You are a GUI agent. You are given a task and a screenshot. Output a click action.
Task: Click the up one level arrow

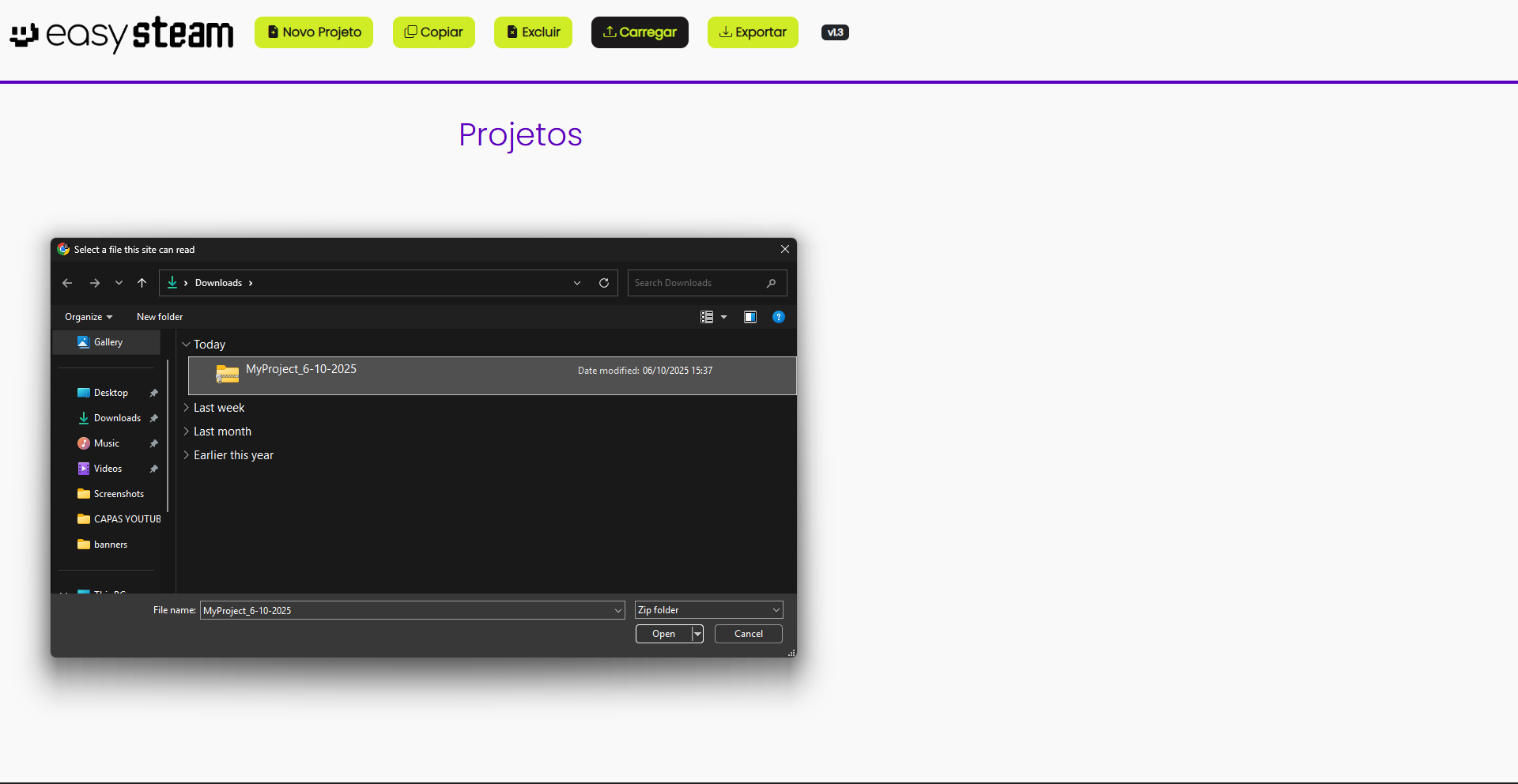142,283
